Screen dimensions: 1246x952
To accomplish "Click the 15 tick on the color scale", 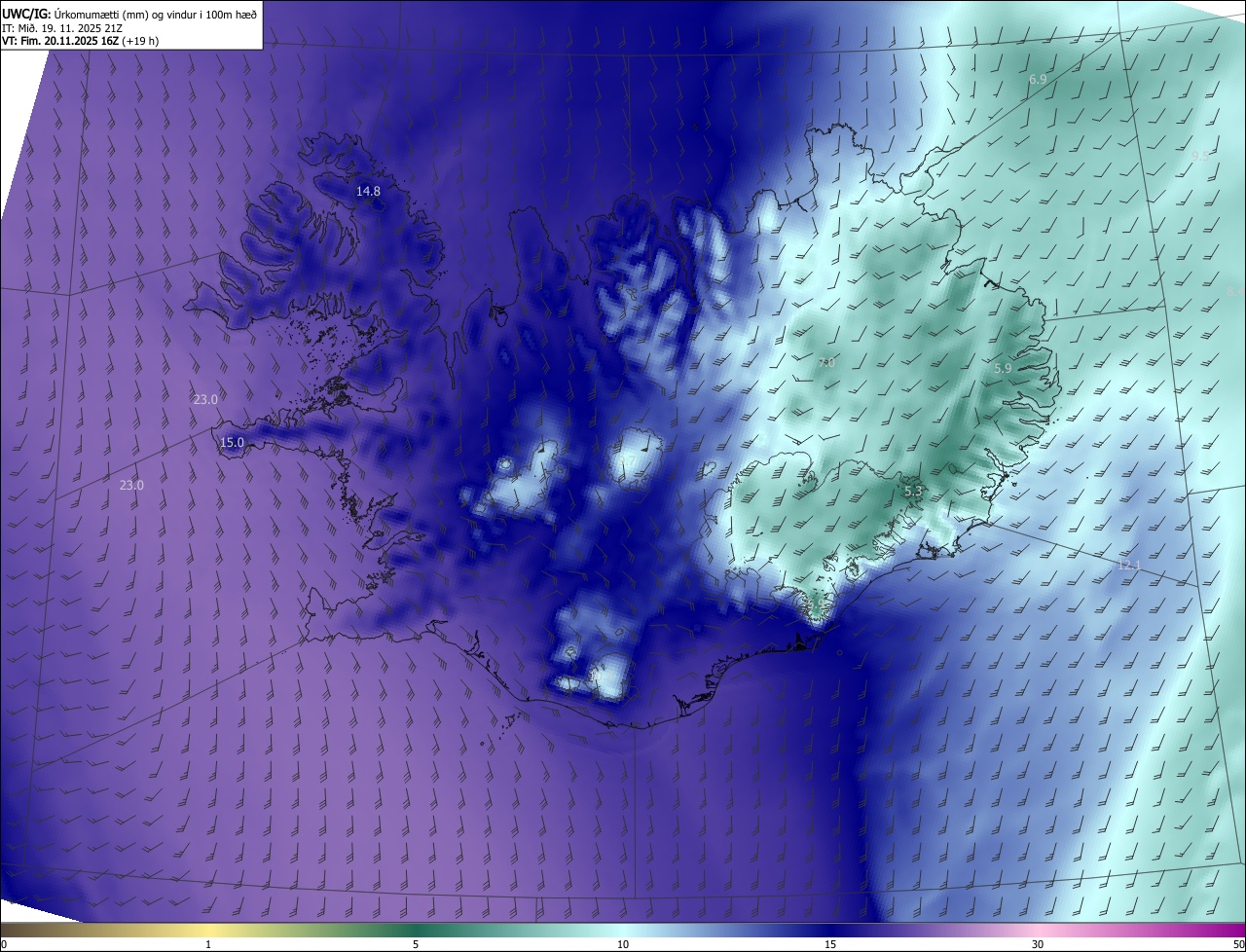I will (x=830, y=944).
